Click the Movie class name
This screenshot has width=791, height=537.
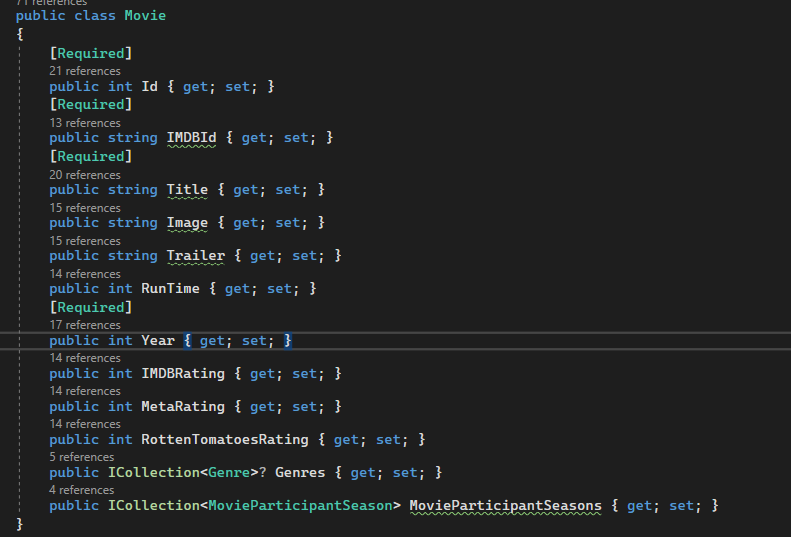145,16
